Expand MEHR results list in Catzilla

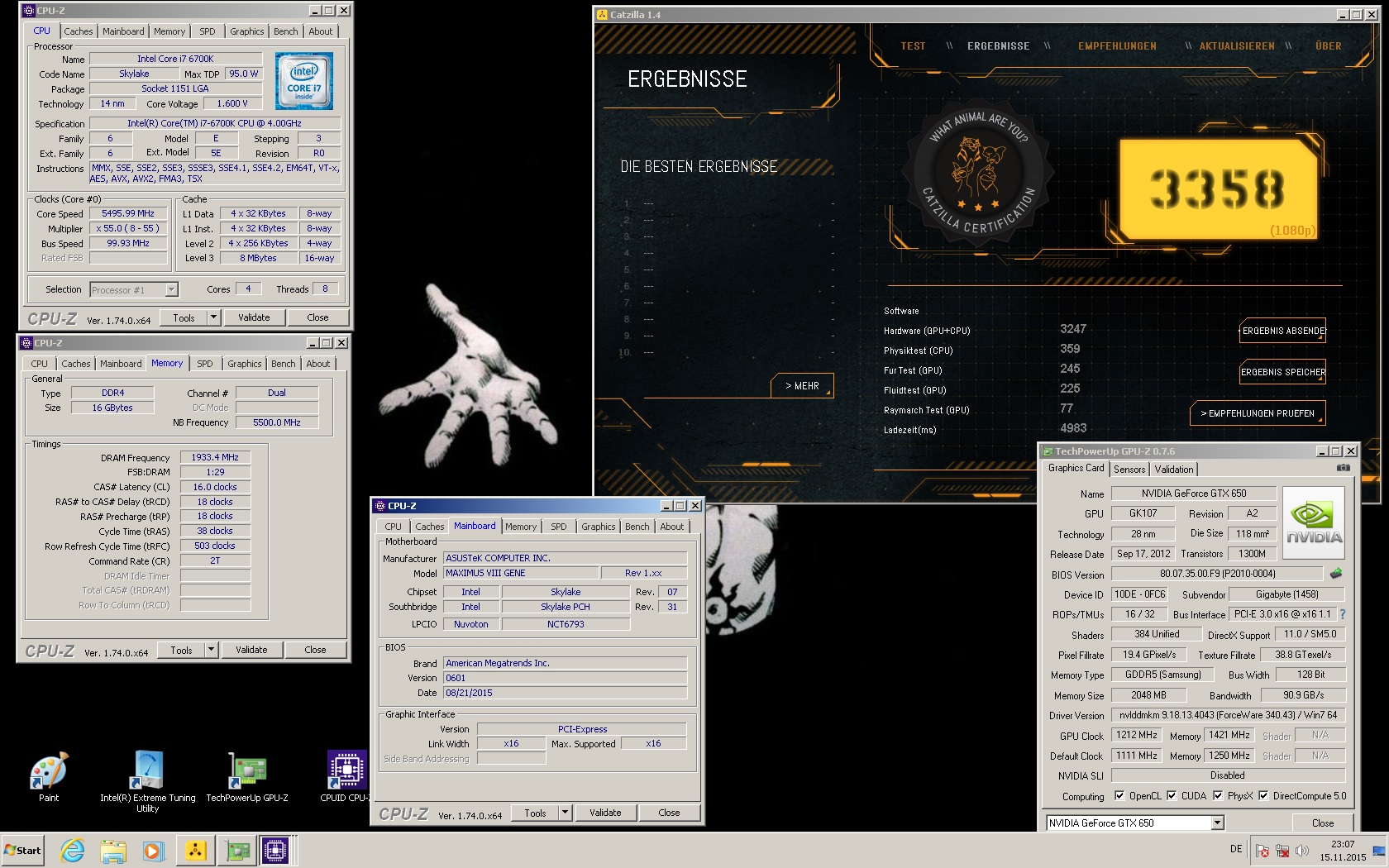click(x=801, y=386)
